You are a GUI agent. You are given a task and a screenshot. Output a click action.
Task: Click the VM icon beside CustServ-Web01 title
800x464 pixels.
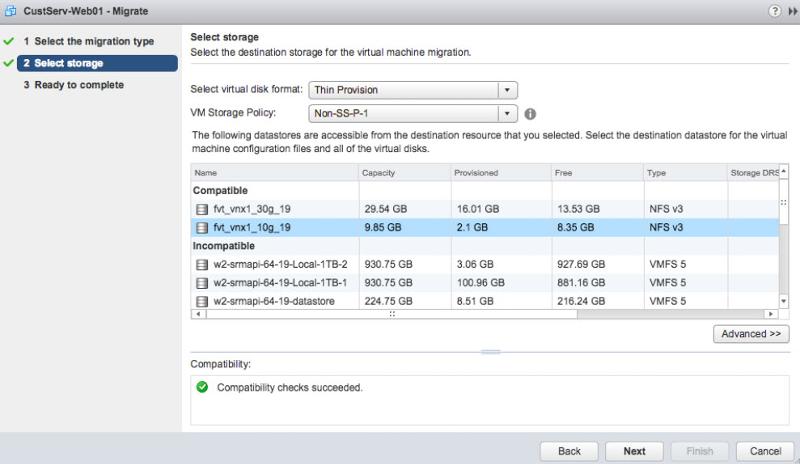(10, 11)
